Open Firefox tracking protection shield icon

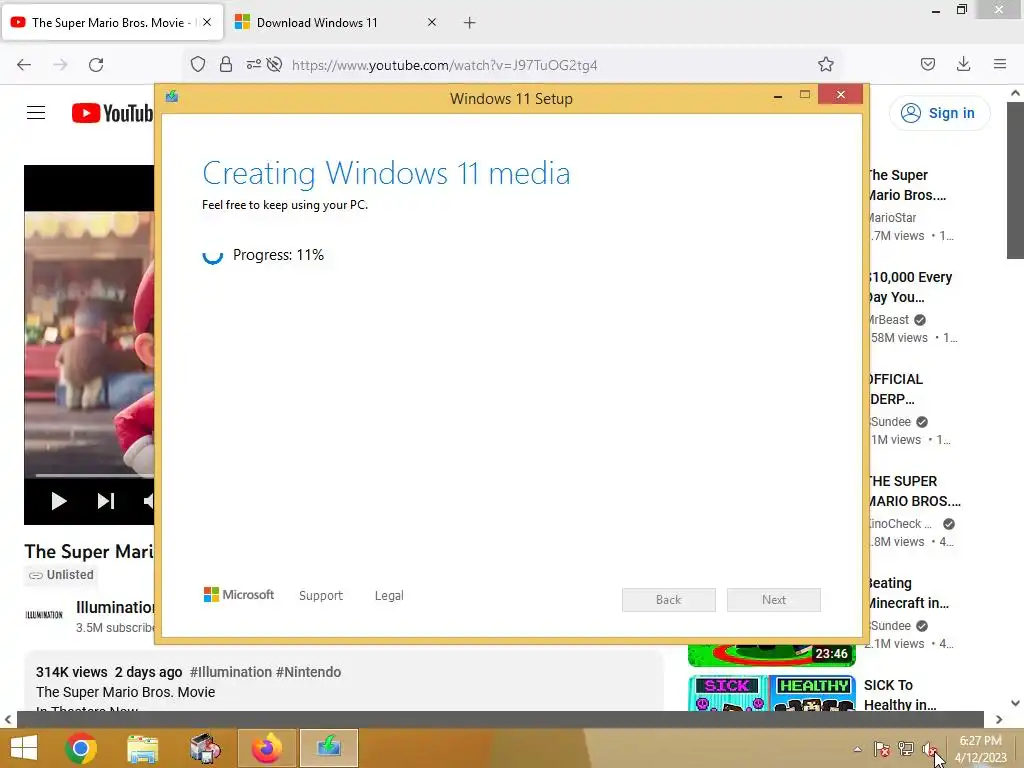click(198, 64)
